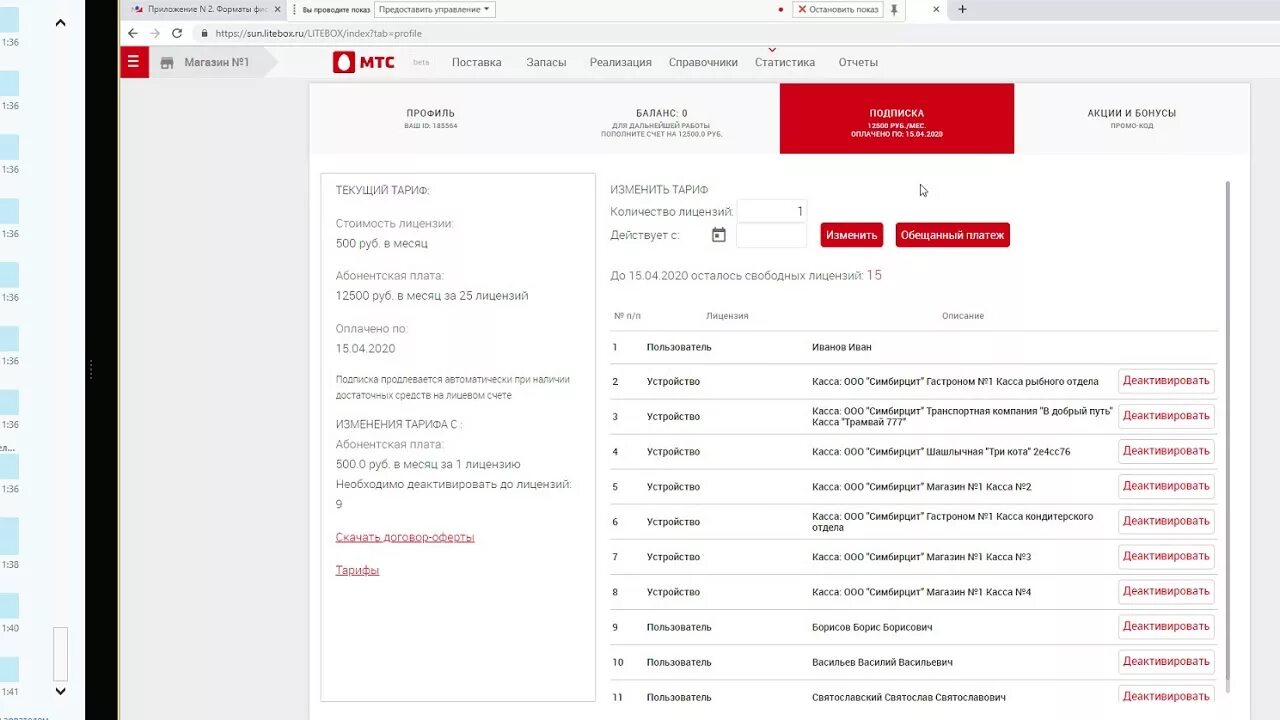1280x720 pixels.
Task: Click the Описание column header
Action: tap(962, 316)
